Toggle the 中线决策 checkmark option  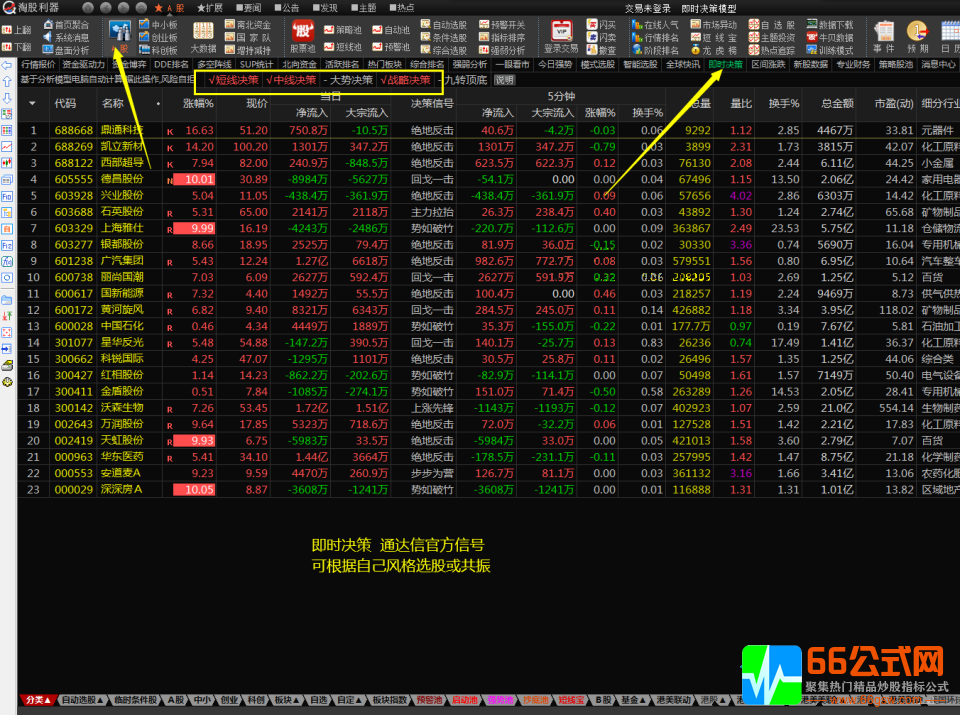tap(291, 80)
